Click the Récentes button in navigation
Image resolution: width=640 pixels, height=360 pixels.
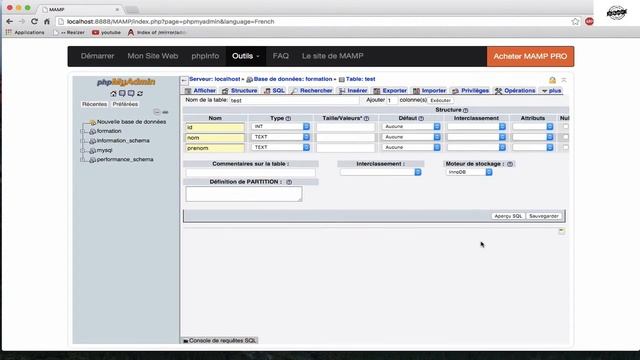(x=94, y=104)
